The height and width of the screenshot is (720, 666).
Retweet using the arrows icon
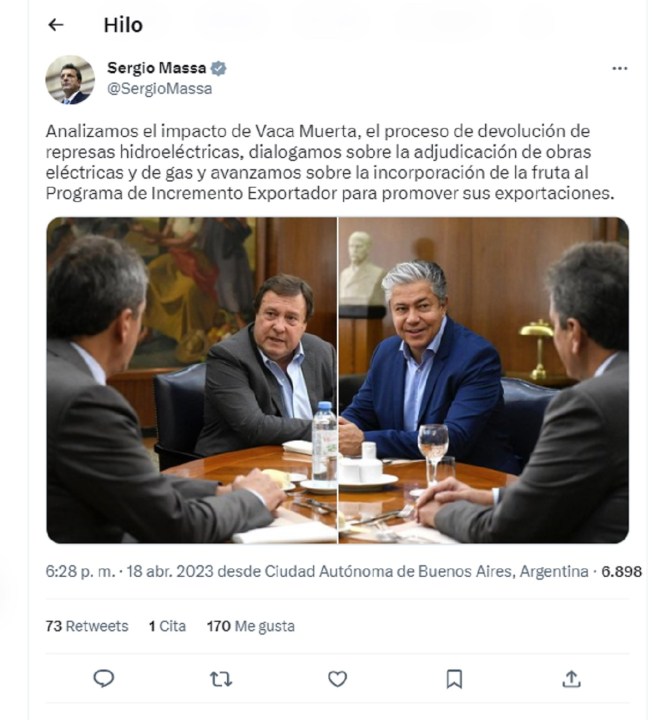click(x=221, y=679)
